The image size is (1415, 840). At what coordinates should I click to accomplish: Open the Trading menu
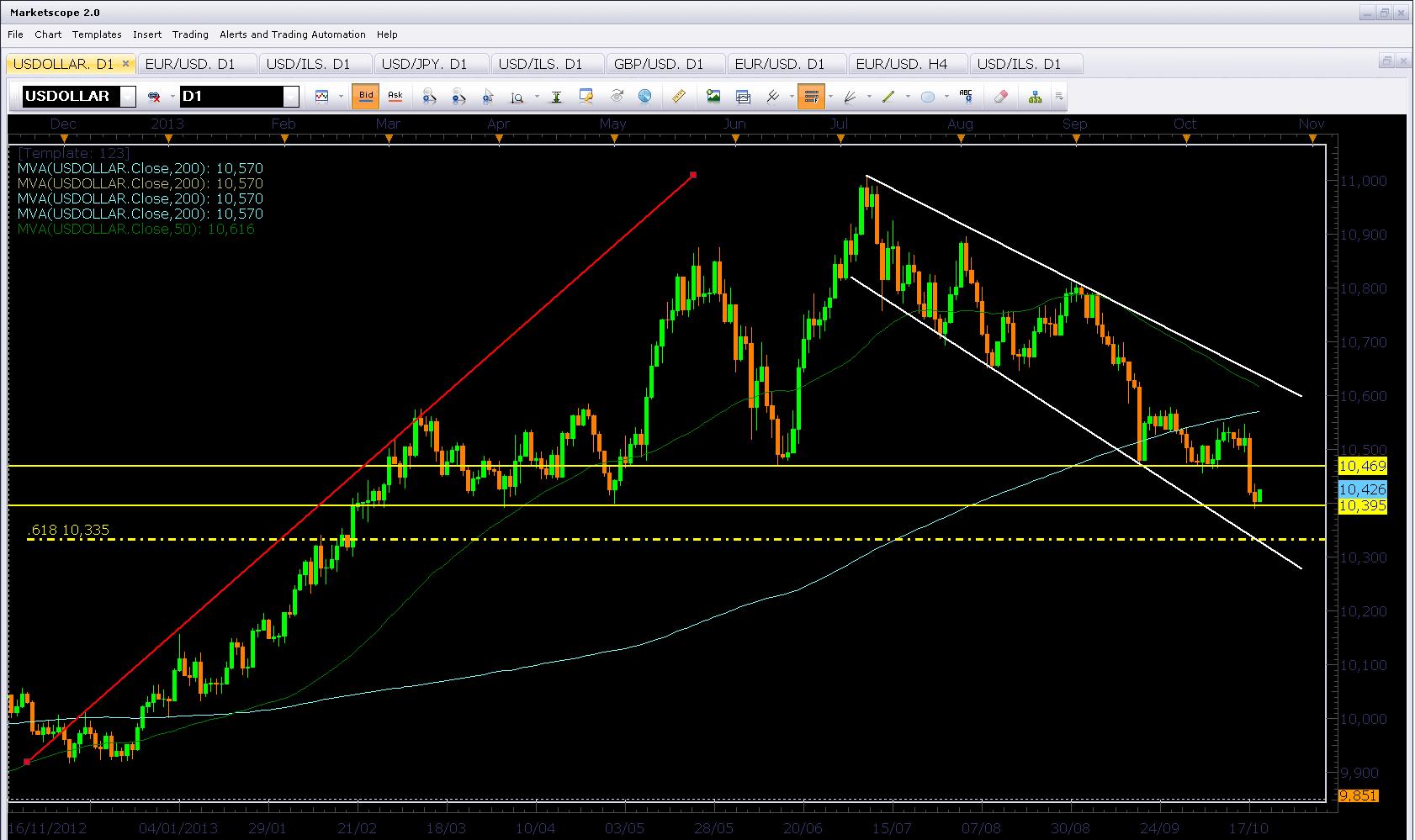pos(190,34)
